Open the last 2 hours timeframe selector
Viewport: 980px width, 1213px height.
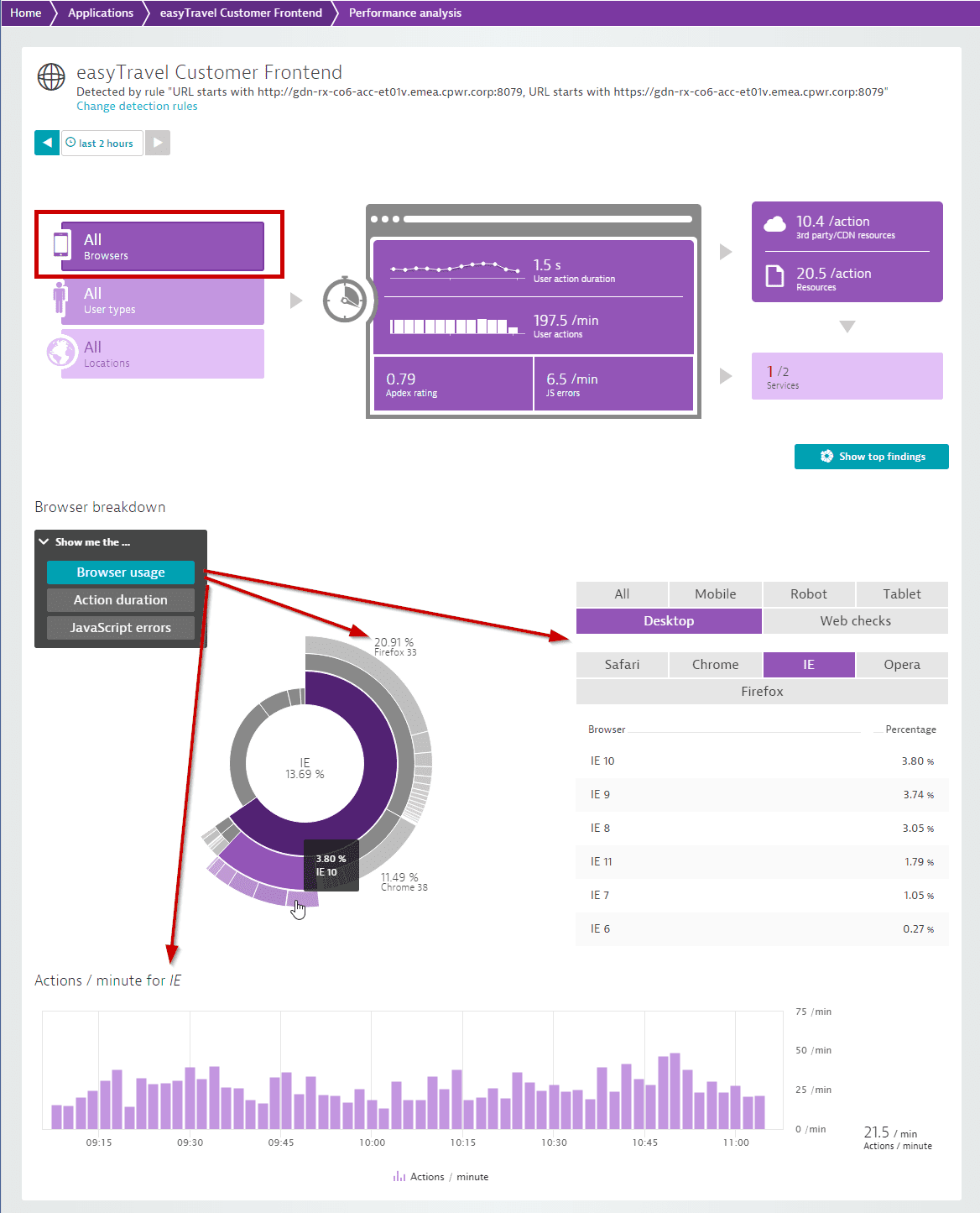[x=102, y=143]
